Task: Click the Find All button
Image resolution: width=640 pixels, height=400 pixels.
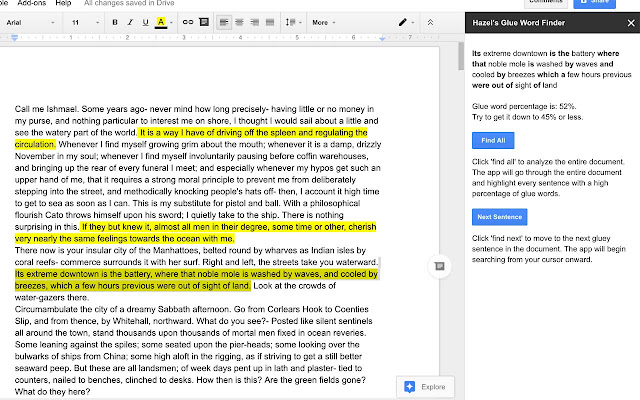Action: (x=492, y=141)
